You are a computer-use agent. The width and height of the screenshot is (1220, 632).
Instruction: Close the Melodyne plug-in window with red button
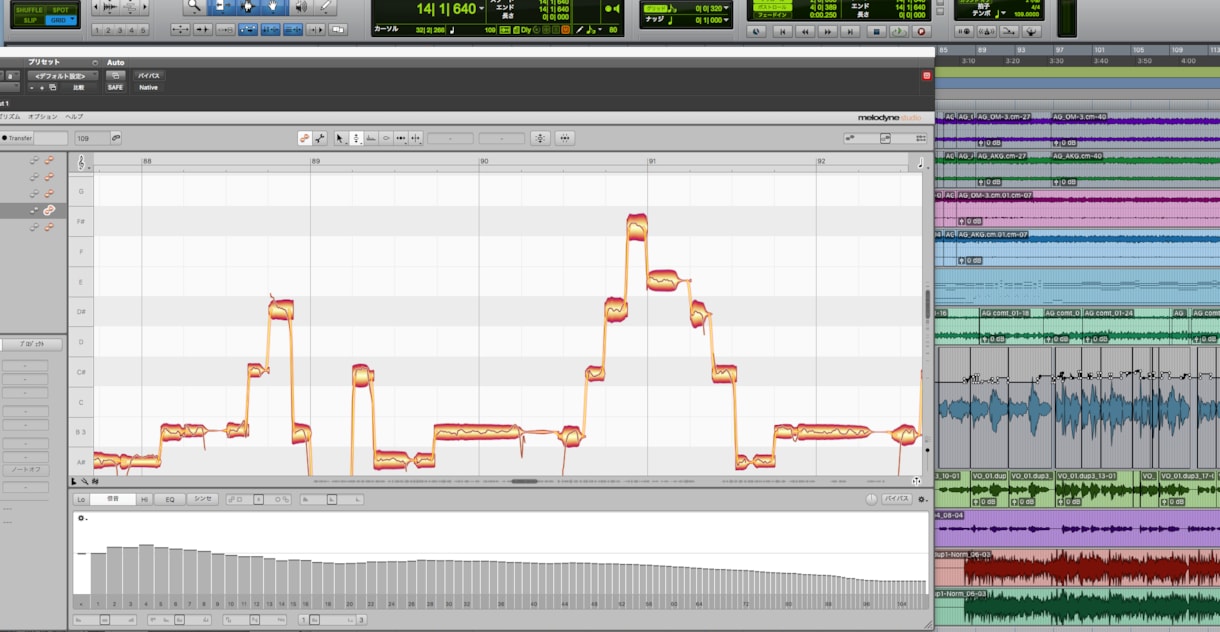[926, 75]
